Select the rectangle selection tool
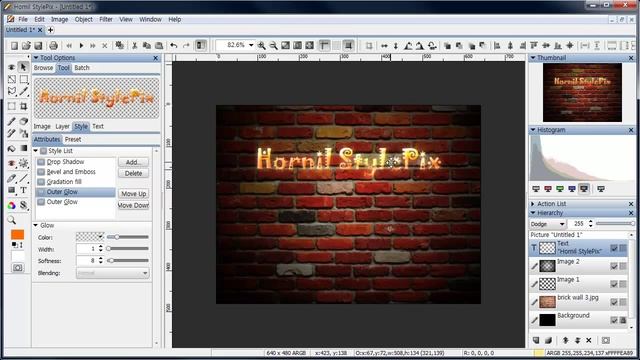This screenshot has height=360, width=640. (x=23, y=79)
